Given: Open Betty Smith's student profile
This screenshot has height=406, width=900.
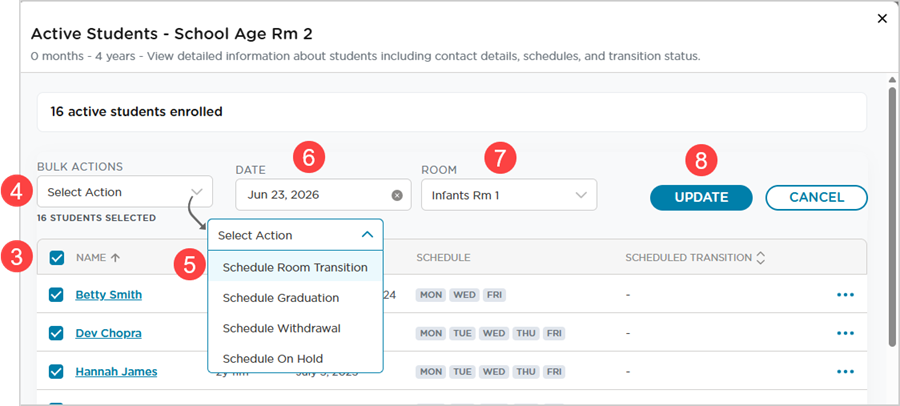Looking at the screenshot, I should tap(108, 295).
